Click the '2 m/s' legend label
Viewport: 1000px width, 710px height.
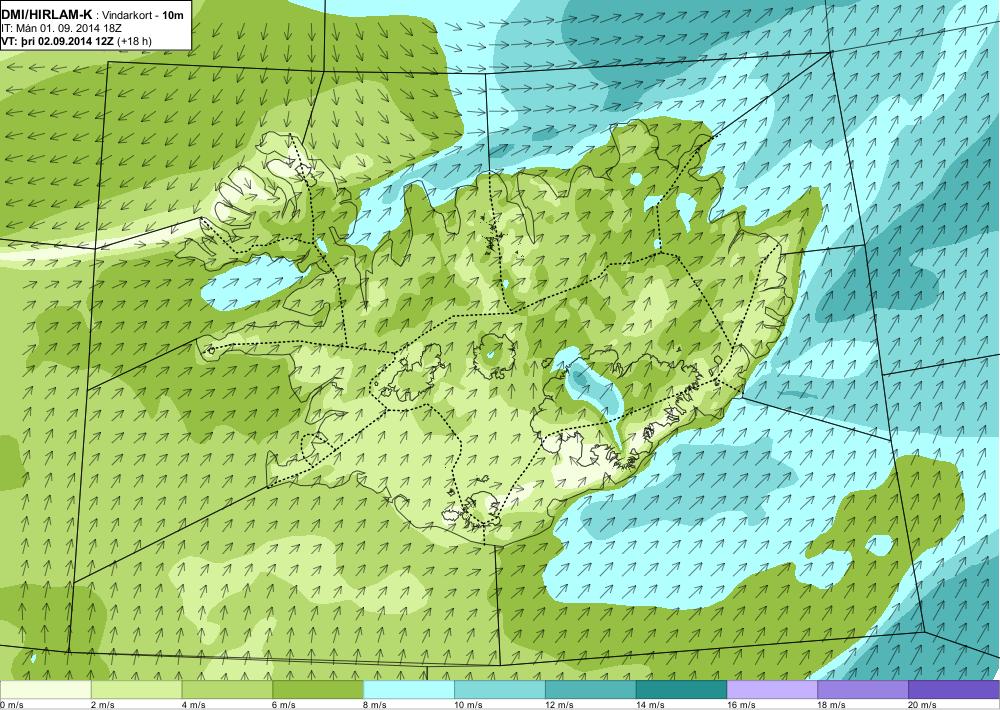pos(103,705)
